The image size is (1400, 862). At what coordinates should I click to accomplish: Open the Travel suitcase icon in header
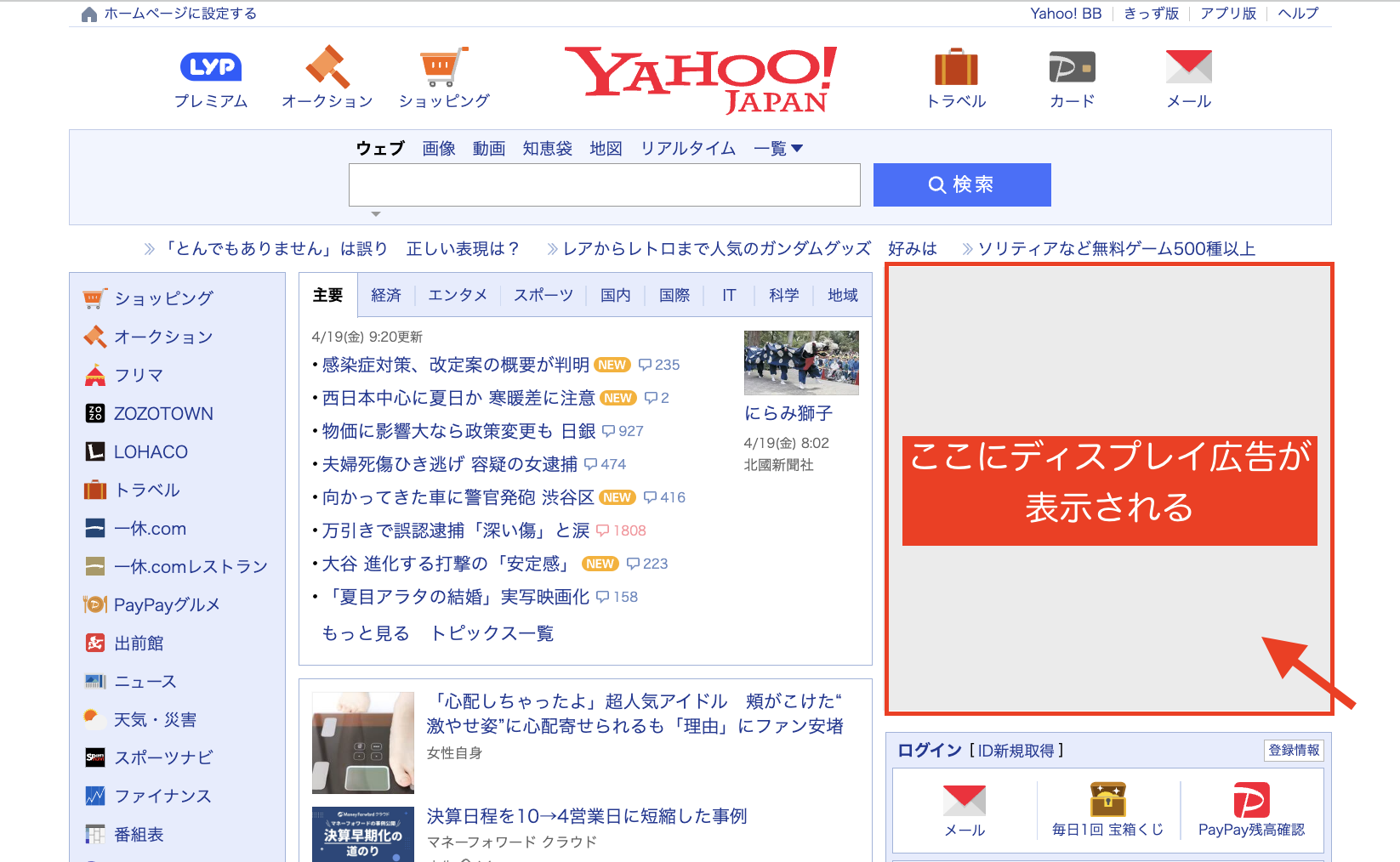pyautogui.click(x=956, y=66)
